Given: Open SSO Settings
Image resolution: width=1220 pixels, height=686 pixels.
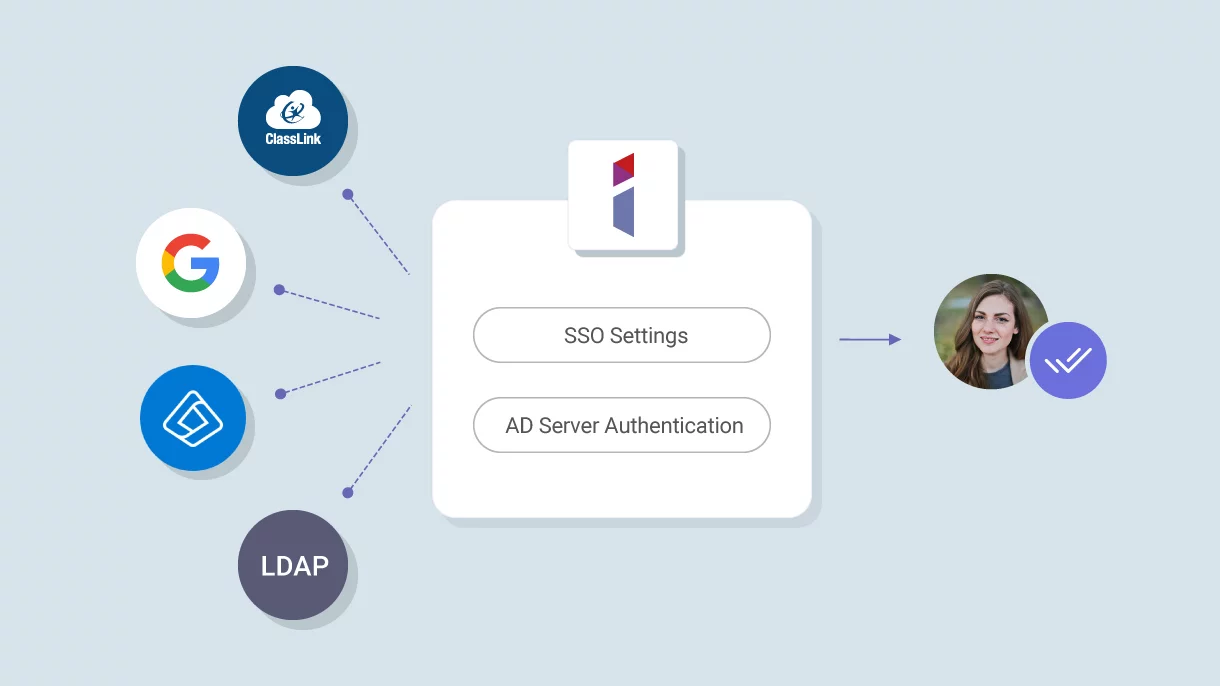Looking at the screenshot, I should (x=622, y=335).
